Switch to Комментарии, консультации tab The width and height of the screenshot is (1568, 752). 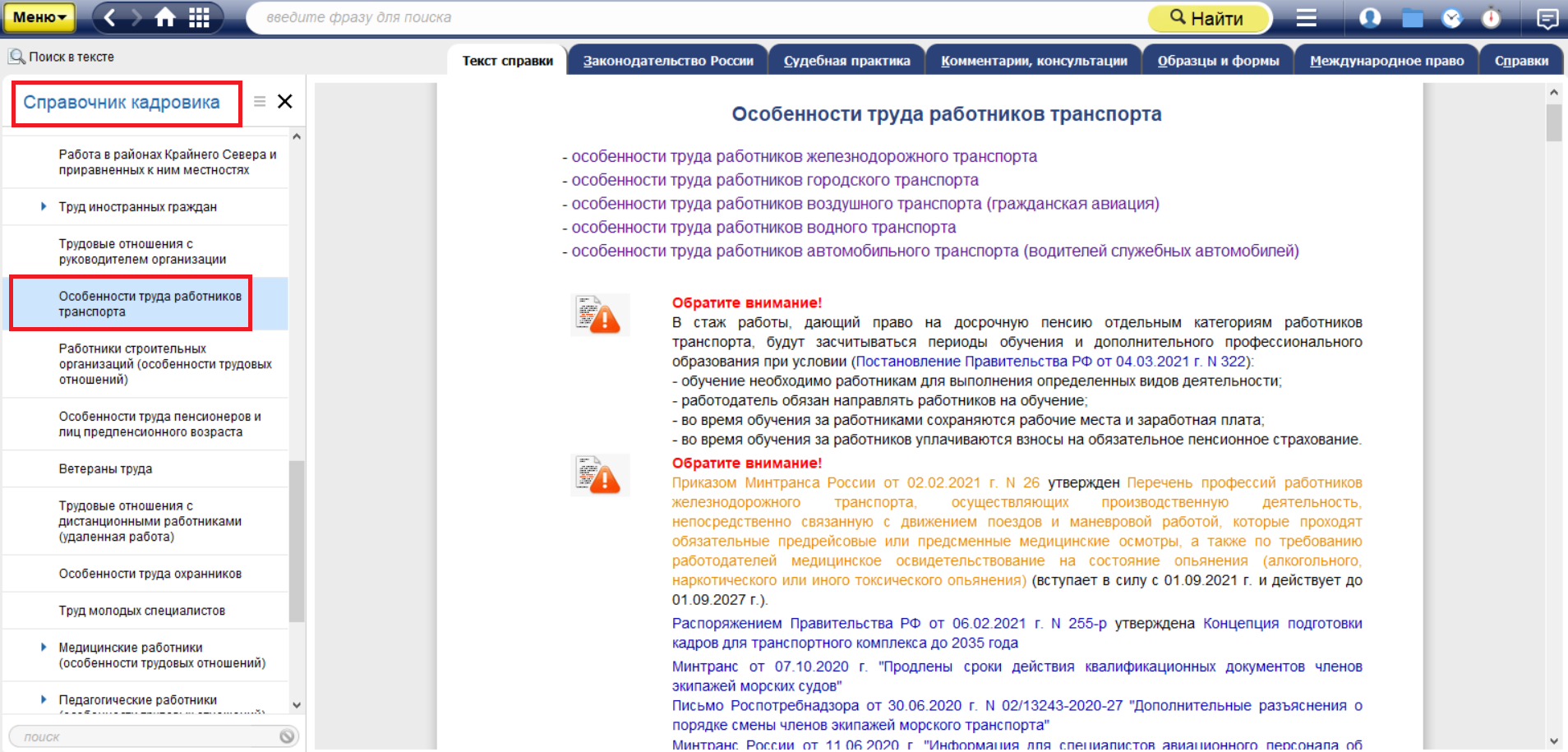pyautogui.click(x=1034, y=61)
